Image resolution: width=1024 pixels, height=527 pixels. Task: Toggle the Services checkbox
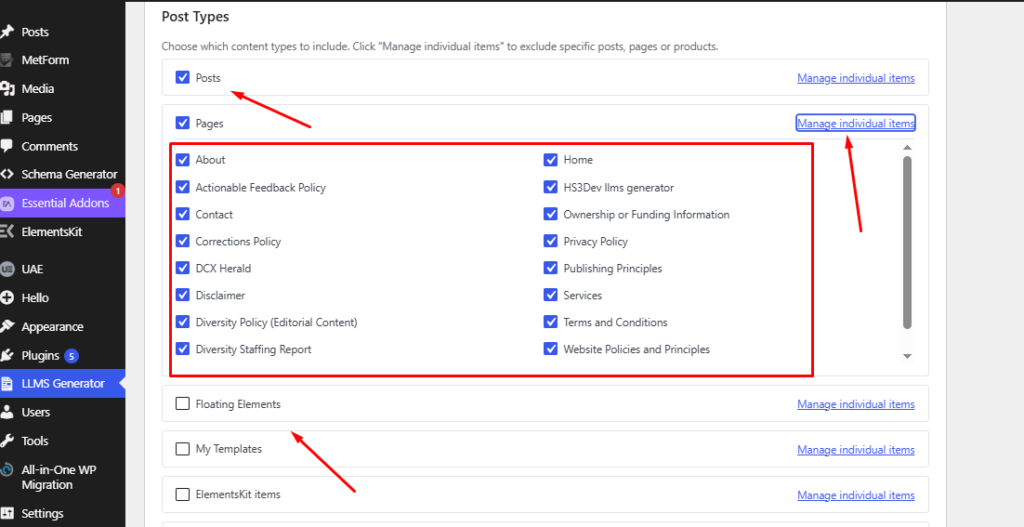551,295
